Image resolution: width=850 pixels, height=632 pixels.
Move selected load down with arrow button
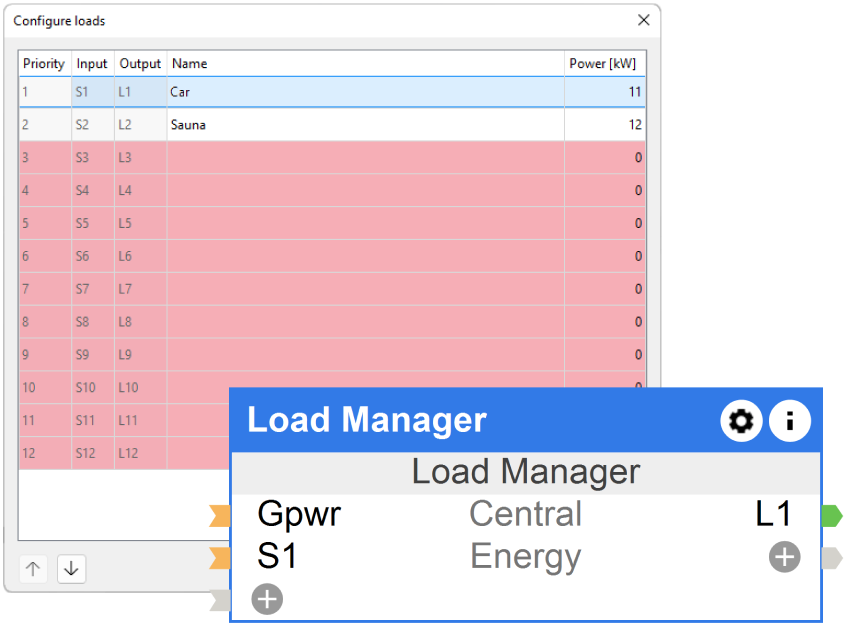click(71, 569)
